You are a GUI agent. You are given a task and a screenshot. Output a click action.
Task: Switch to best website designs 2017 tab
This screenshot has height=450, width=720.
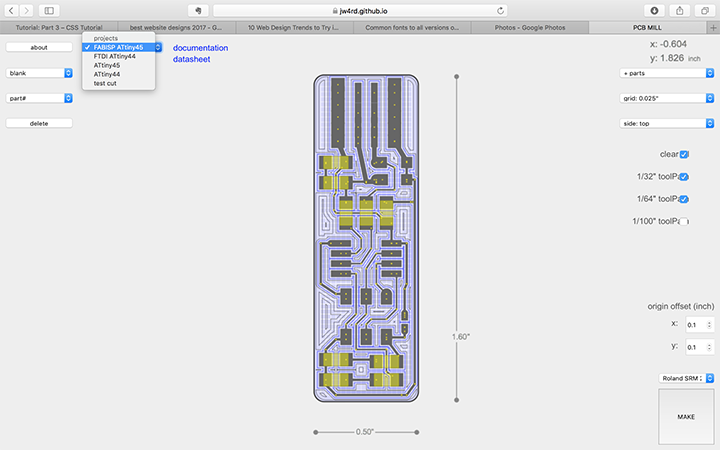tap(177, 28)
